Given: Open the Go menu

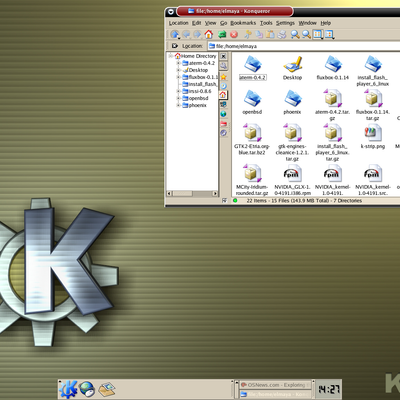Looking at the screenshot, I should [223, 23].
